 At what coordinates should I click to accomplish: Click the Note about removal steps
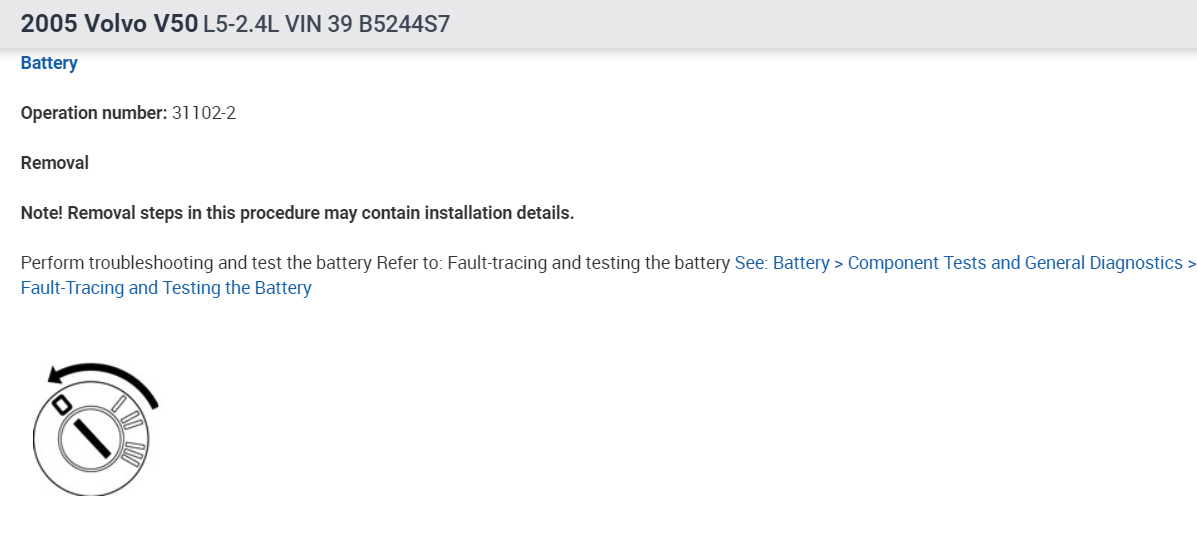click(297, 213)
